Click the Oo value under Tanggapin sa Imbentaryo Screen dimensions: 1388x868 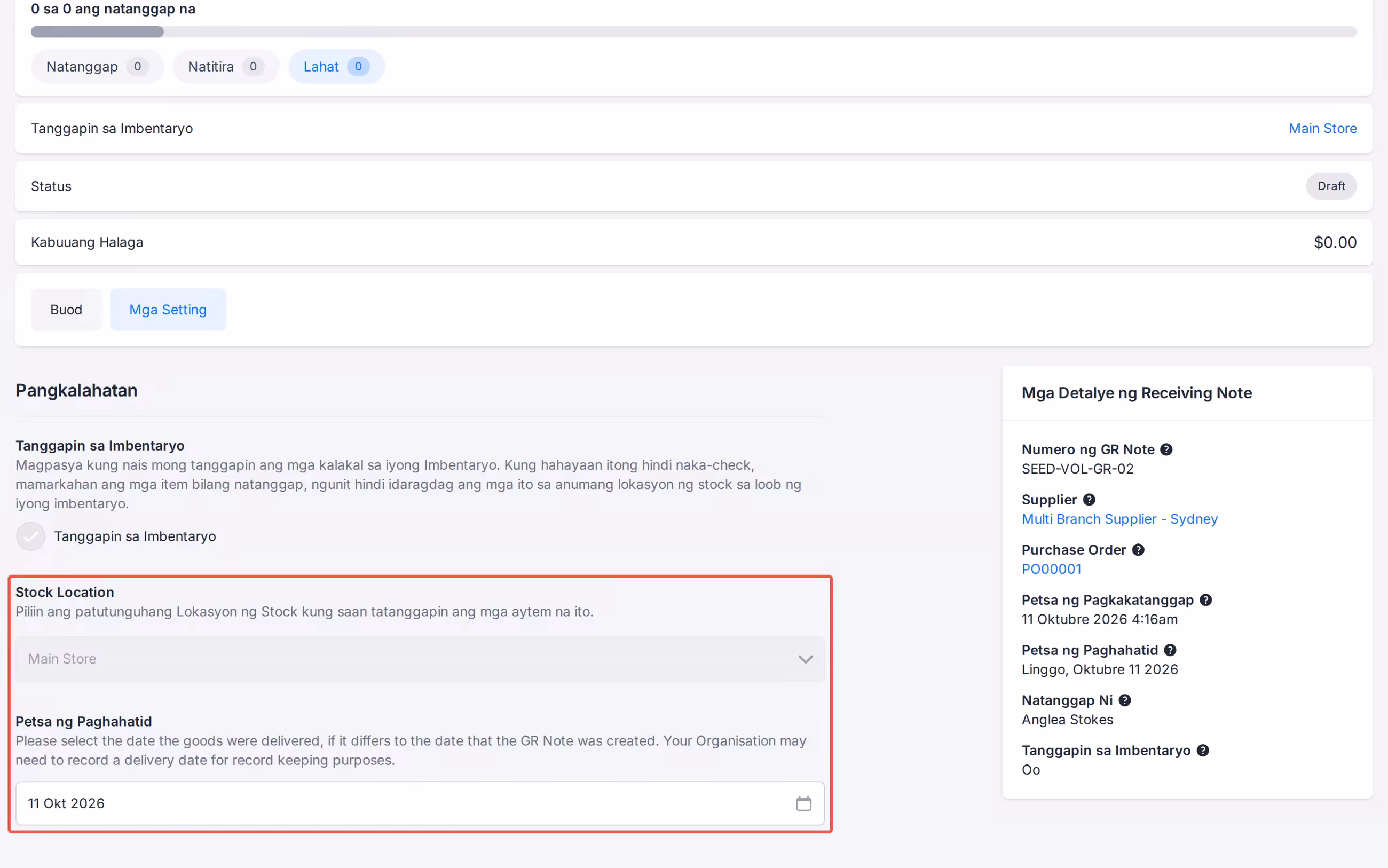click(x=1030, y=769)
